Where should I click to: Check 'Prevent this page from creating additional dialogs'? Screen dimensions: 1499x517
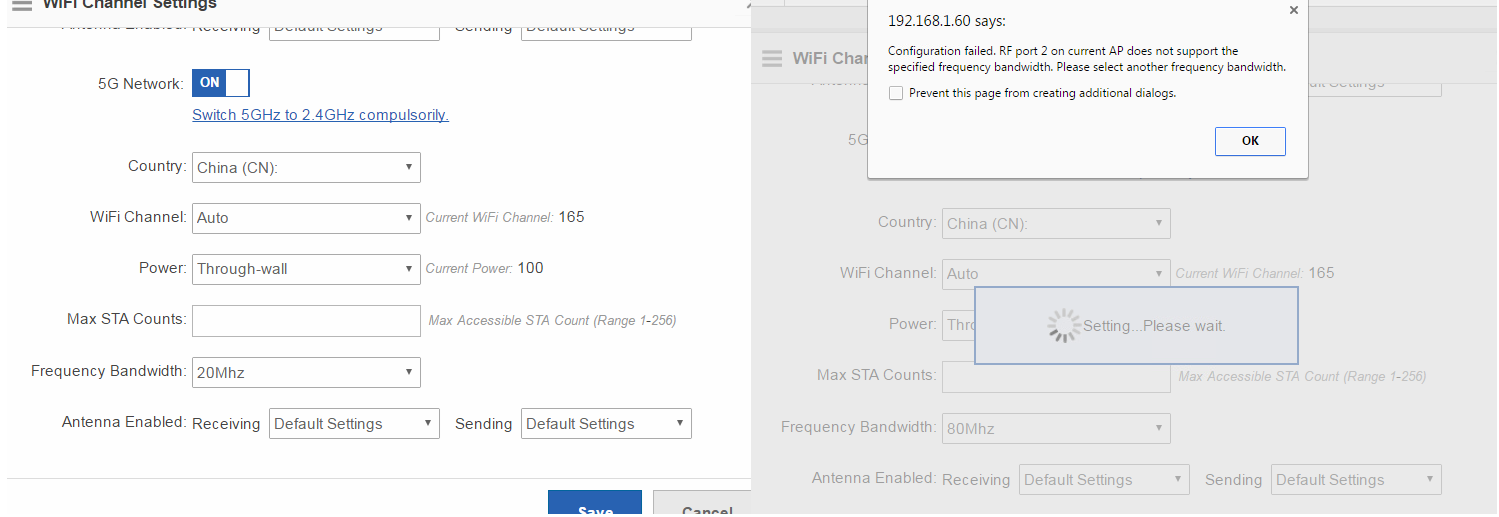(896, 93)
